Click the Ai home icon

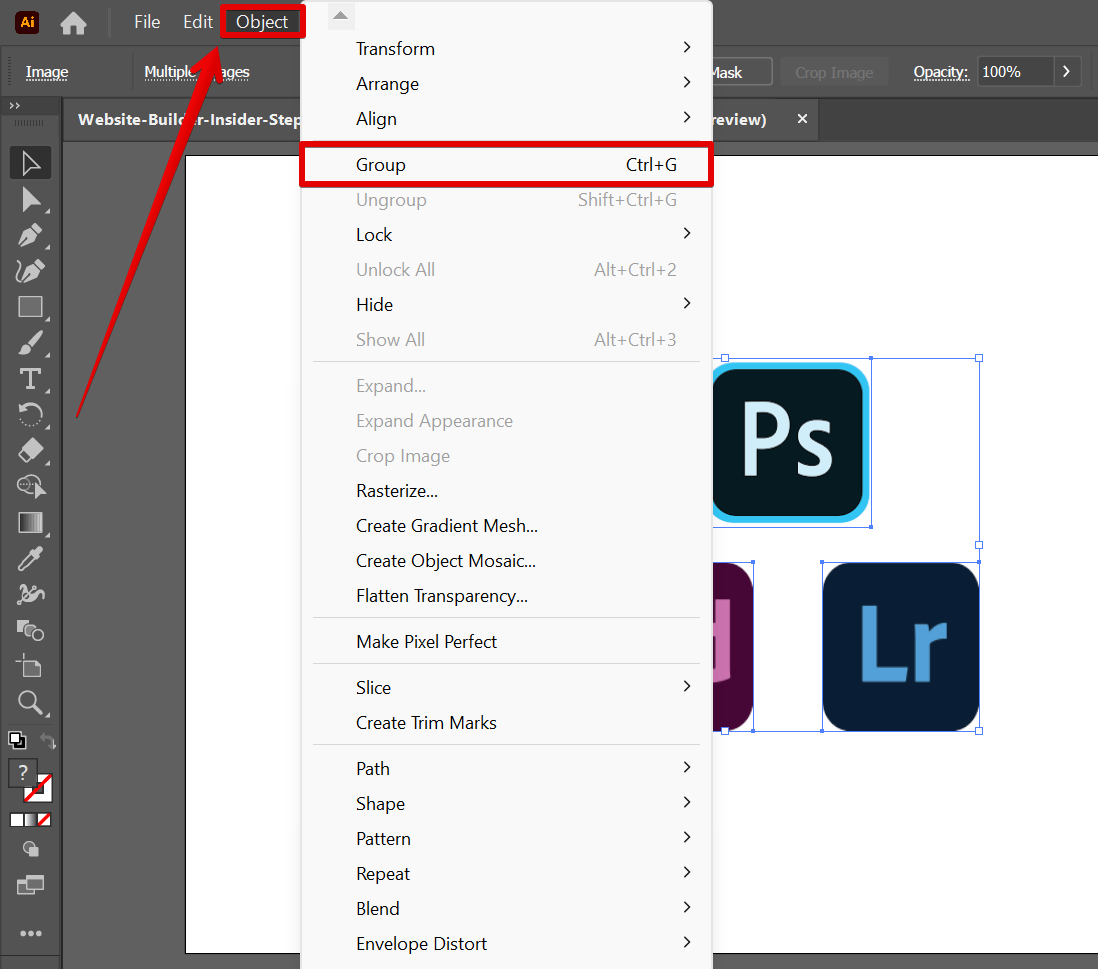tap(26, 21)
